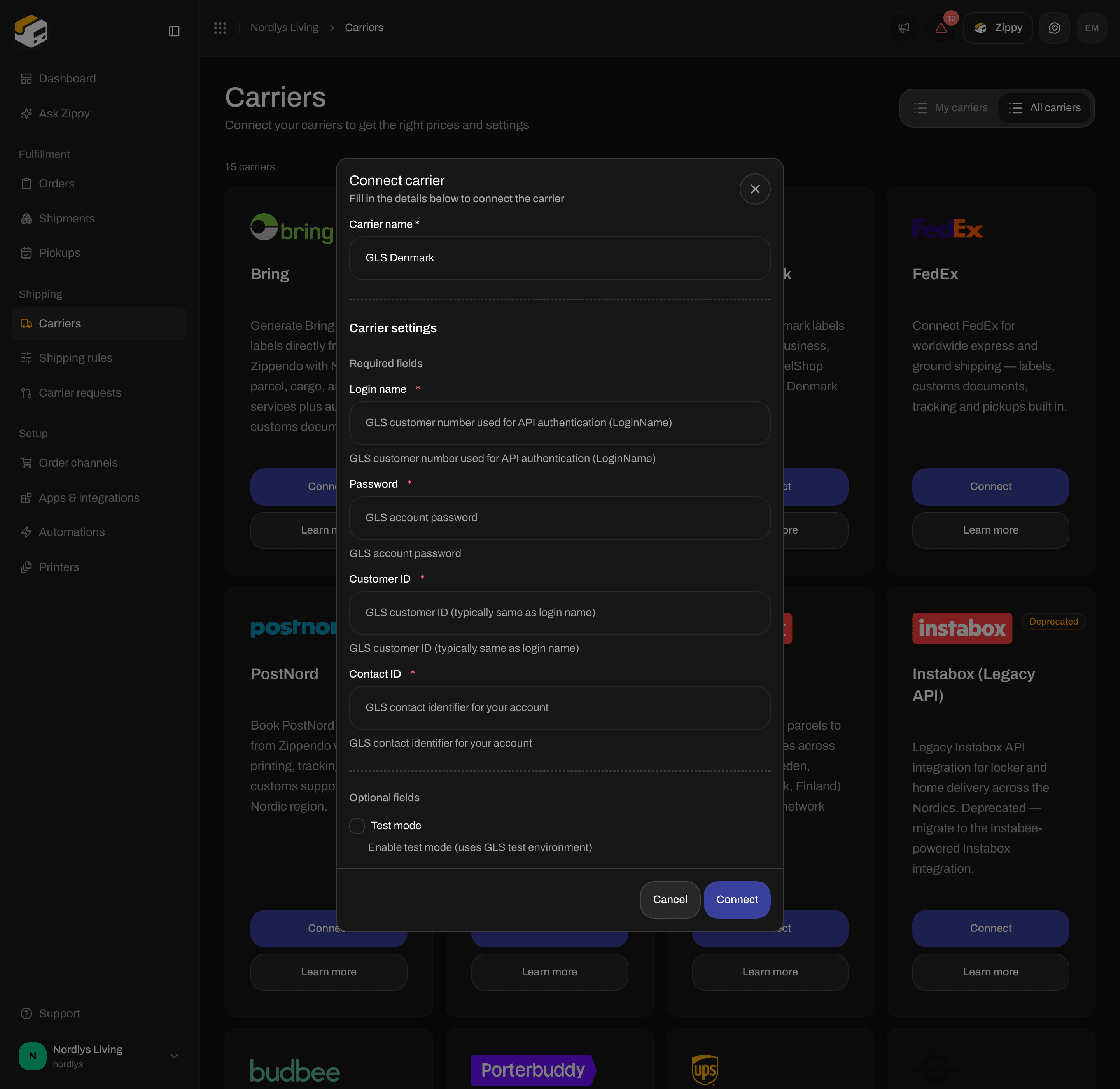The height and width of the screenshot is (1089, 1120).
Task: Click the Support help icon
Action: 26,1014
